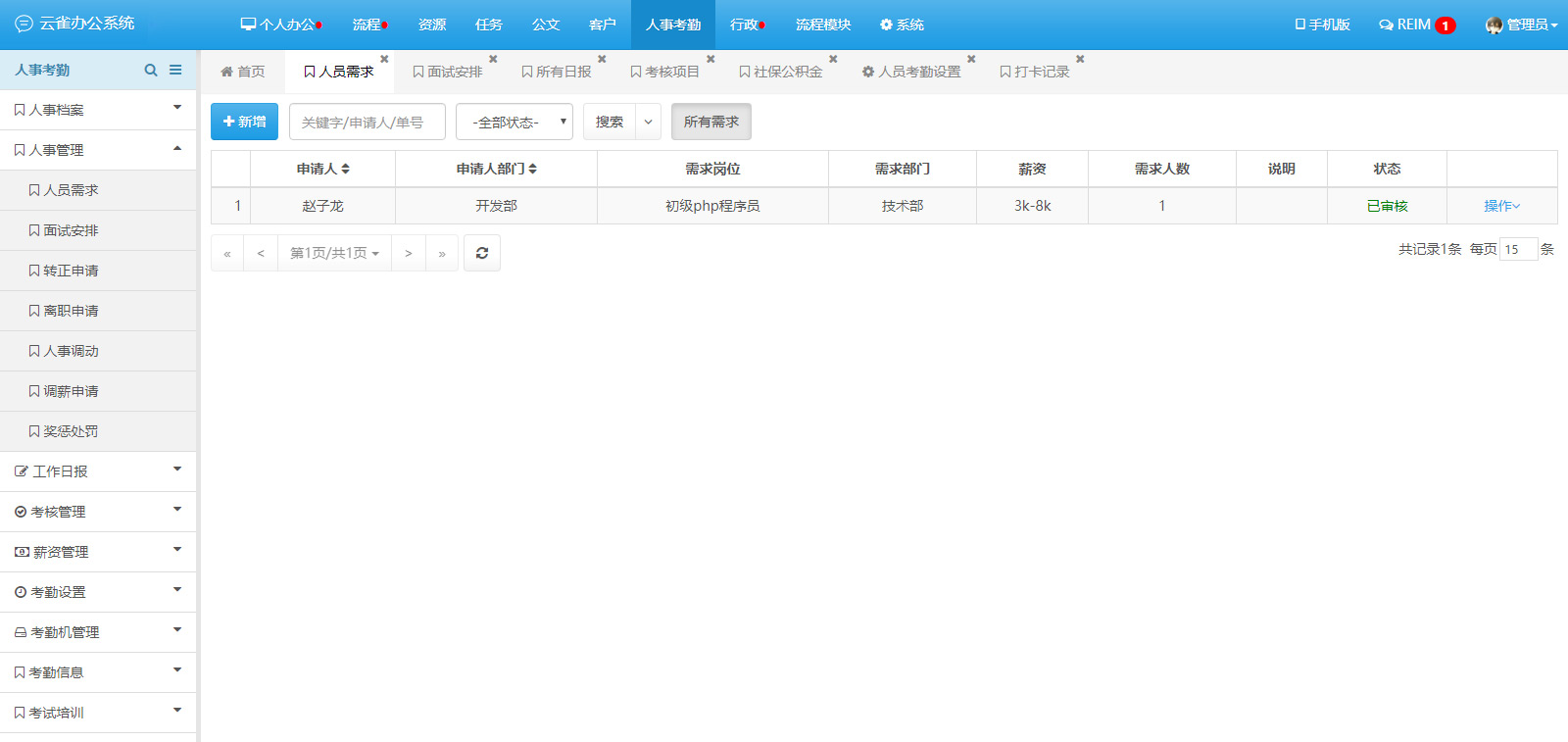The image size is (1568, 742).
Task: Click the search icon in sidebar header
Action: coord(151,70)
